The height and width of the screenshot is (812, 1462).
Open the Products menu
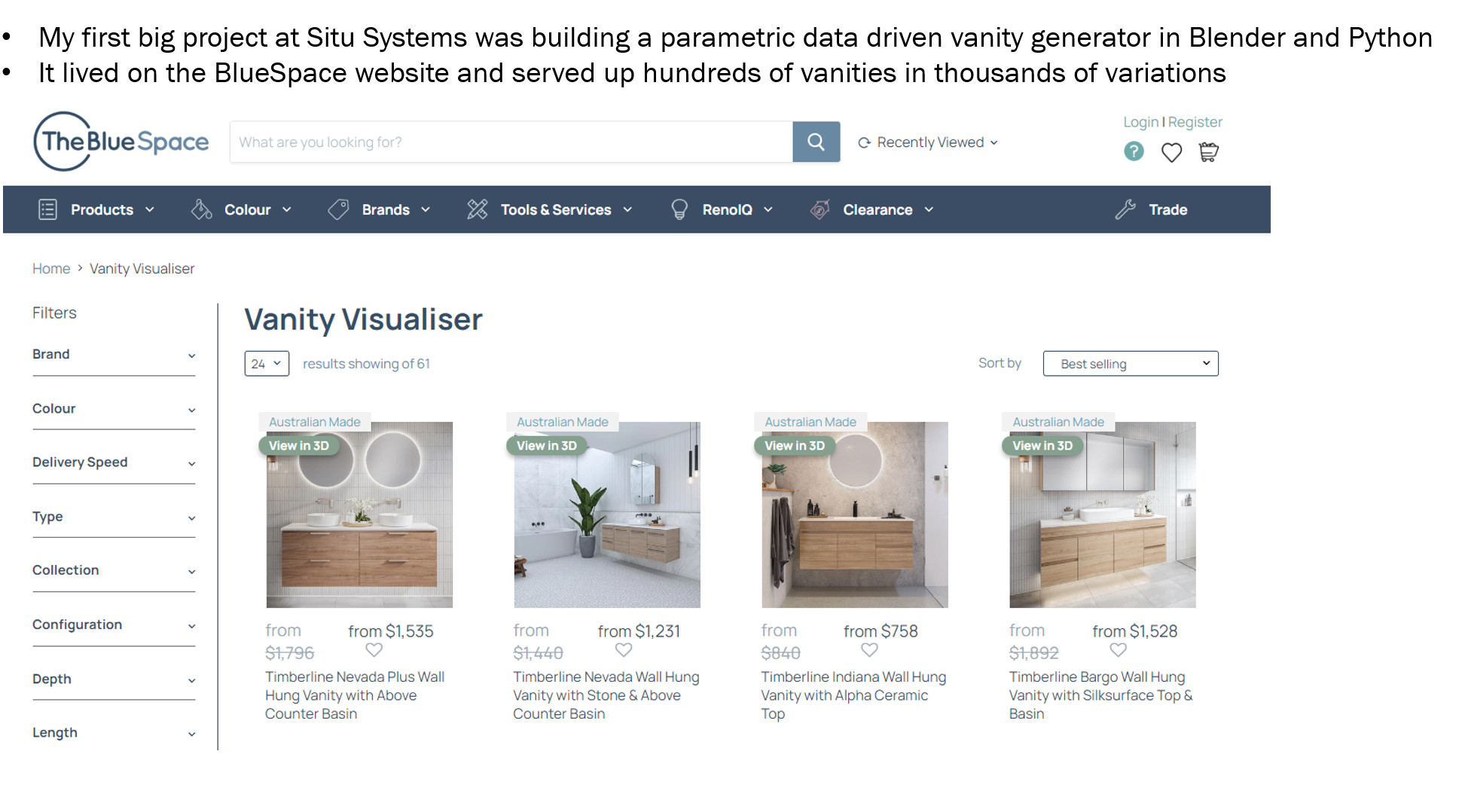click(98, 210)
